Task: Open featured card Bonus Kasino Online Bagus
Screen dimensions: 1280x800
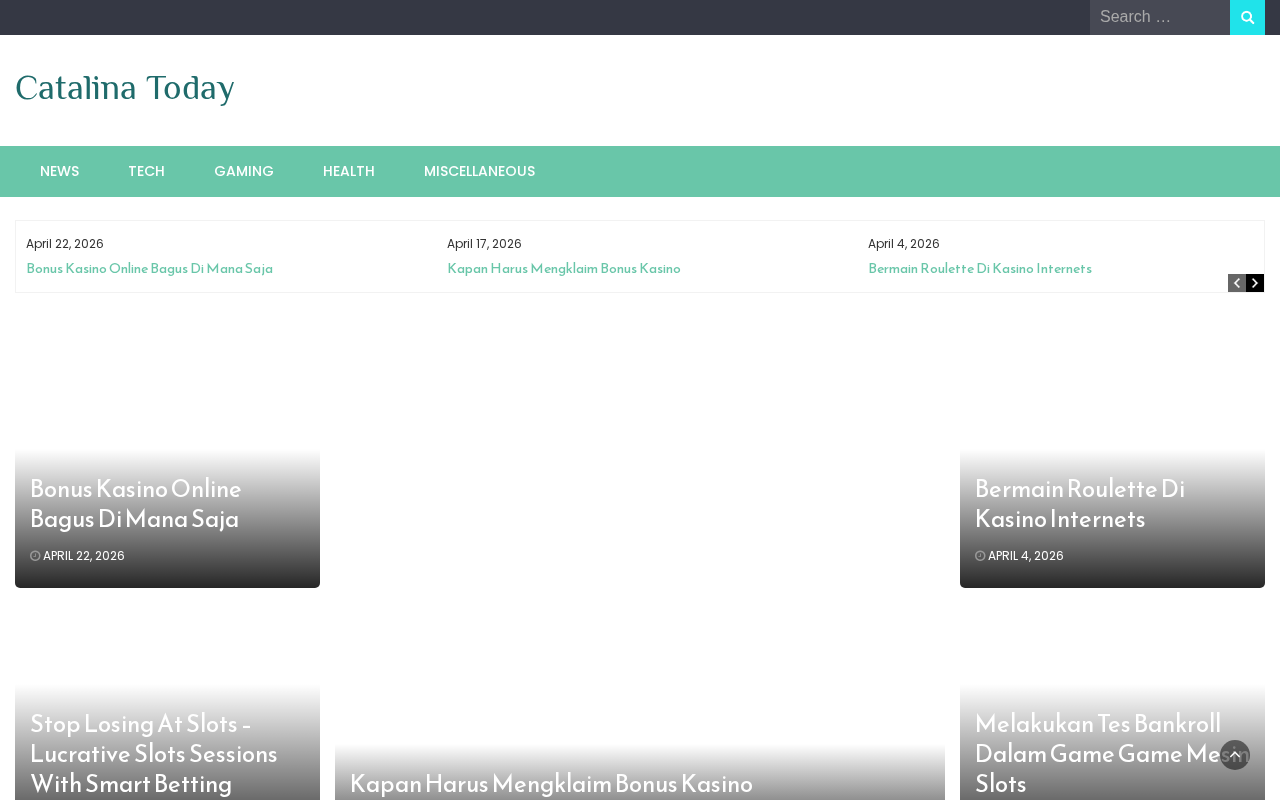Action: (136, 504)
